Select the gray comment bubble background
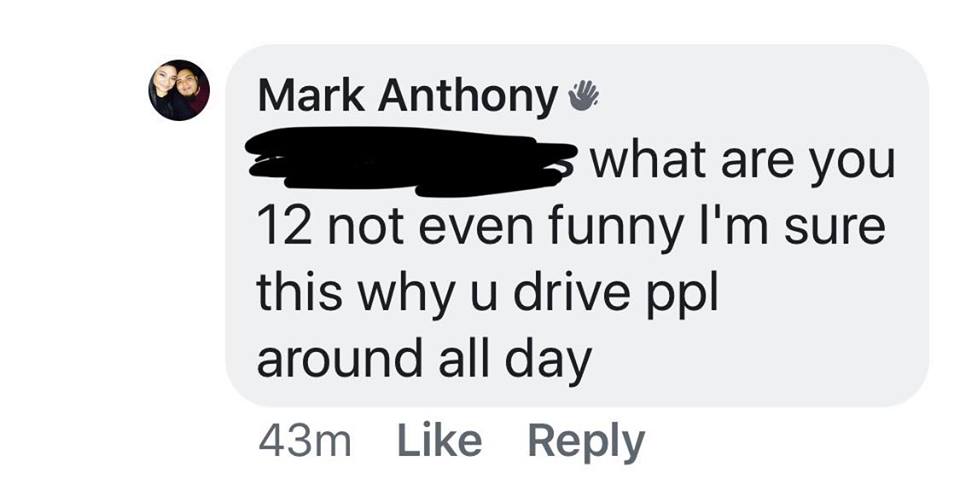The height and width of the screenshot is (490, 960). click(576, 225)
